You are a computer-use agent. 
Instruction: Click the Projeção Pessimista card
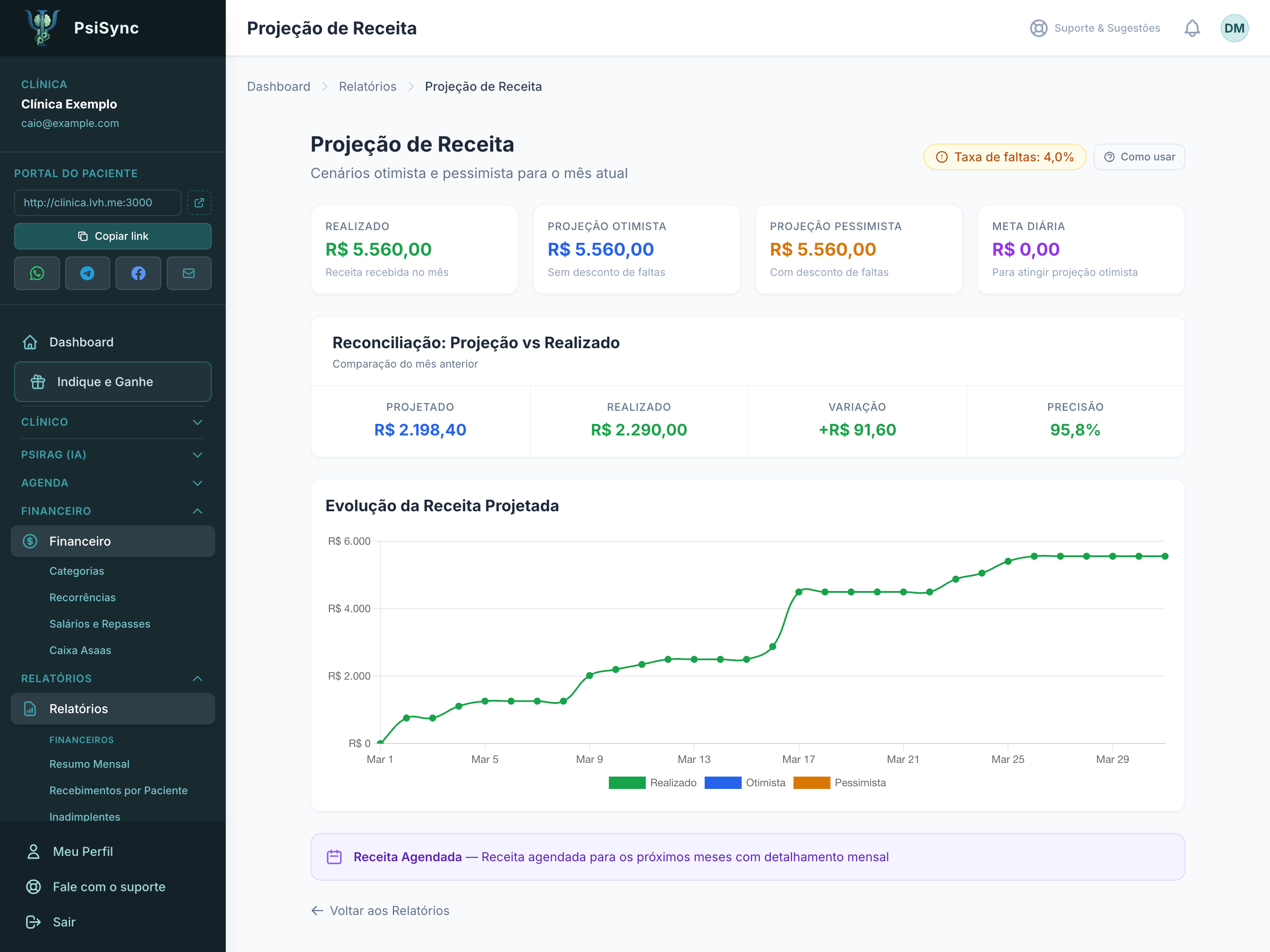point(858,249)
